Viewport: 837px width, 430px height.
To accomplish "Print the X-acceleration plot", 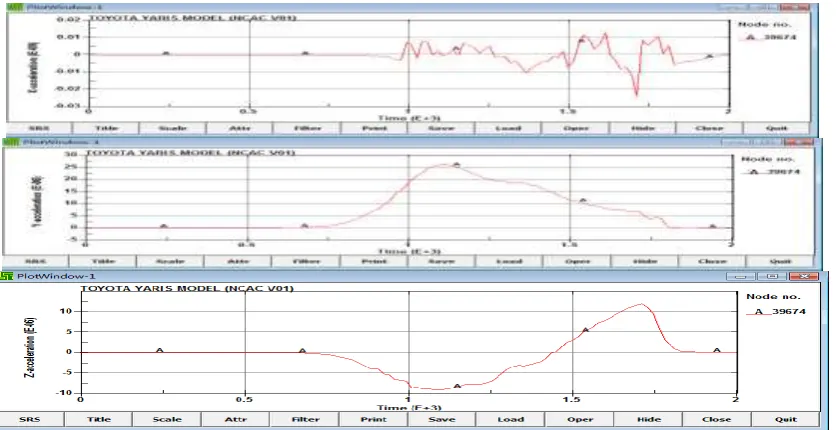I will [x=374, y=128].
